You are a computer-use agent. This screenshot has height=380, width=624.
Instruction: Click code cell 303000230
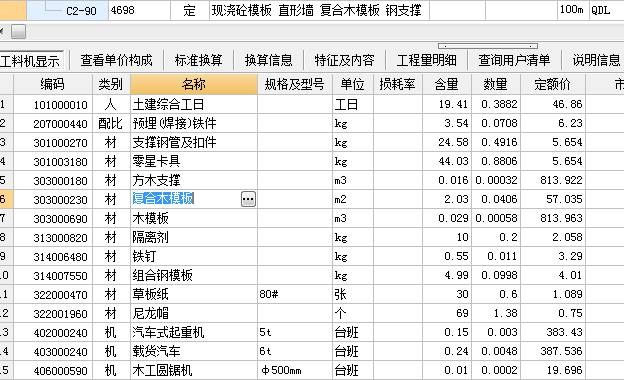(x=53, y=199)
